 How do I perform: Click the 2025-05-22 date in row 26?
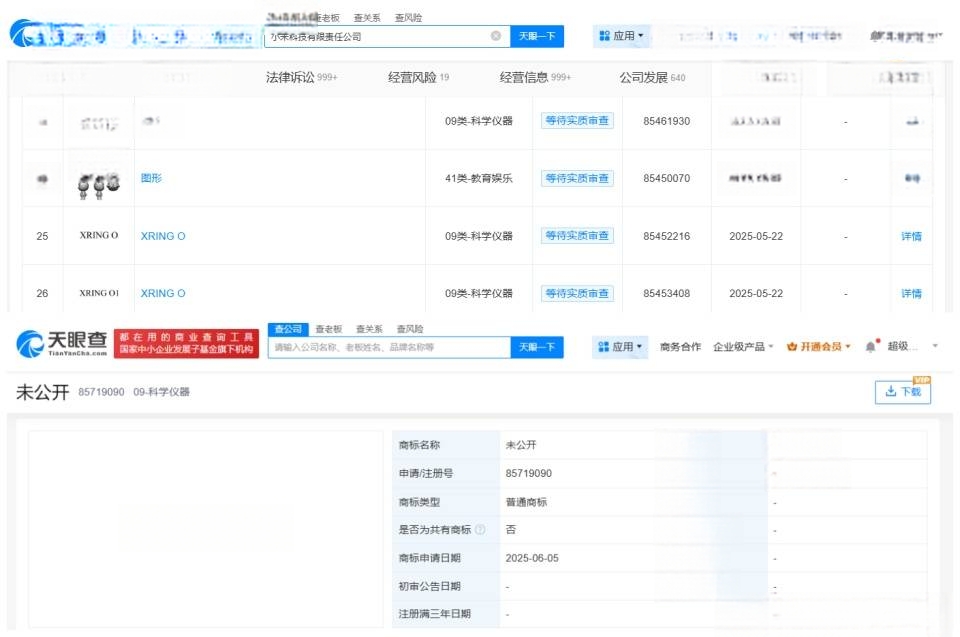pos(756,293)
